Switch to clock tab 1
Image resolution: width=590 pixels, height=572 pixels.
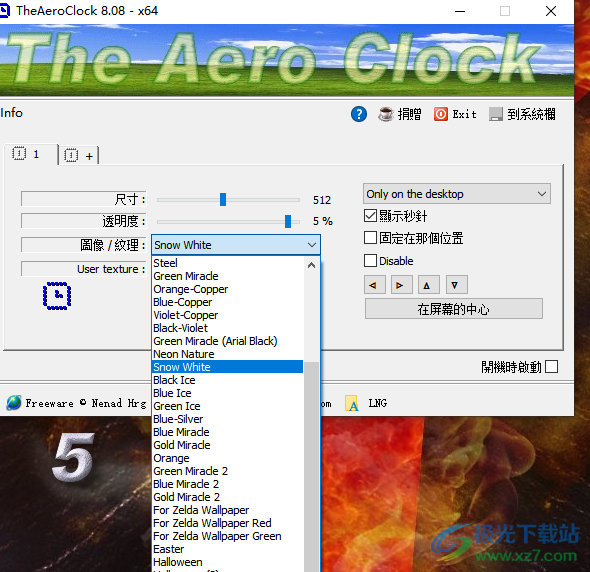pyautogui.click(x=31, y=154)
